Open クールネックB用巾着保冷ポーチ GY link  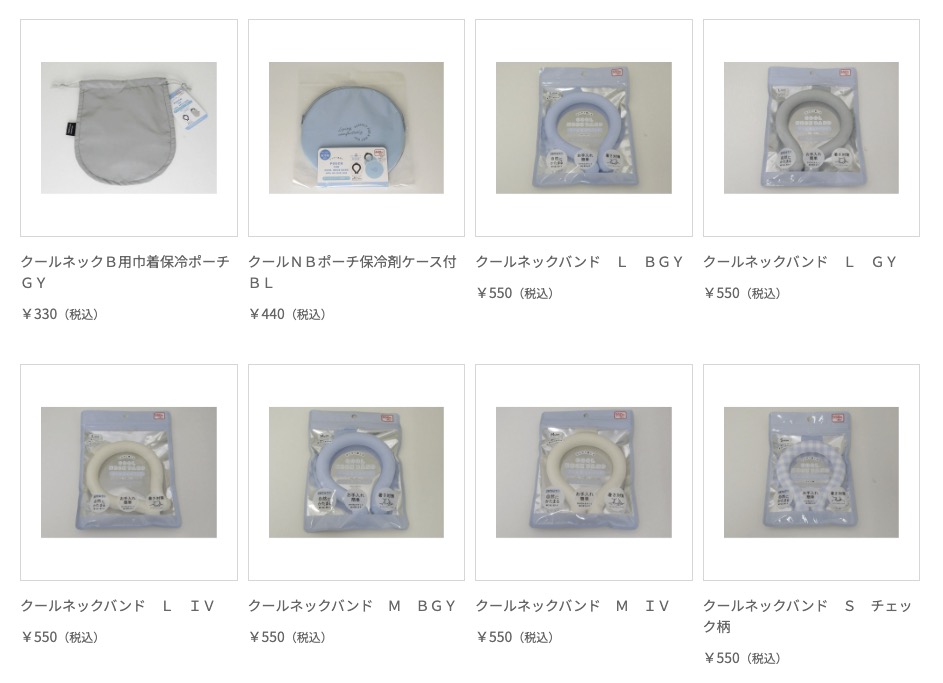click(125, 272)
